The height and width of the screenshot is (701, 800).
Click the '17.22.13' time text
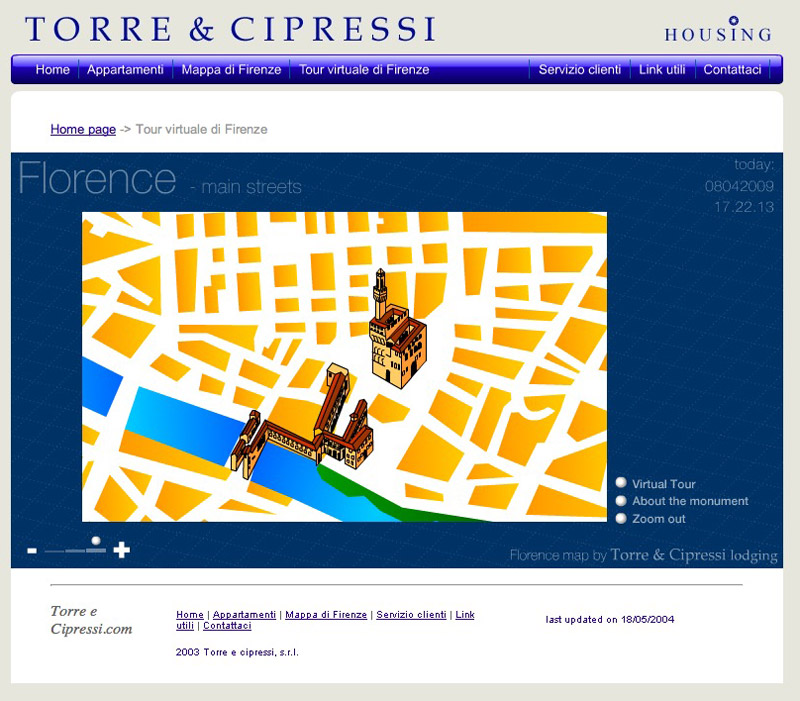click(x=744, y=207)
